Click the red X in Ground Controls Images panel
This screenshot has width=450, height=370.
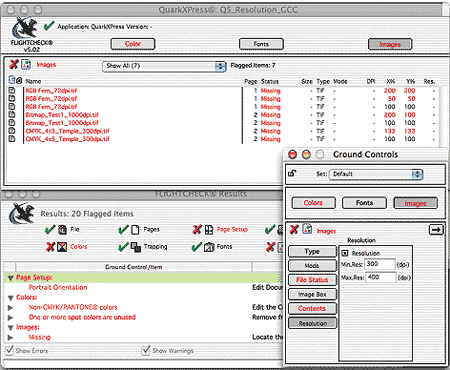pos(294,229)
